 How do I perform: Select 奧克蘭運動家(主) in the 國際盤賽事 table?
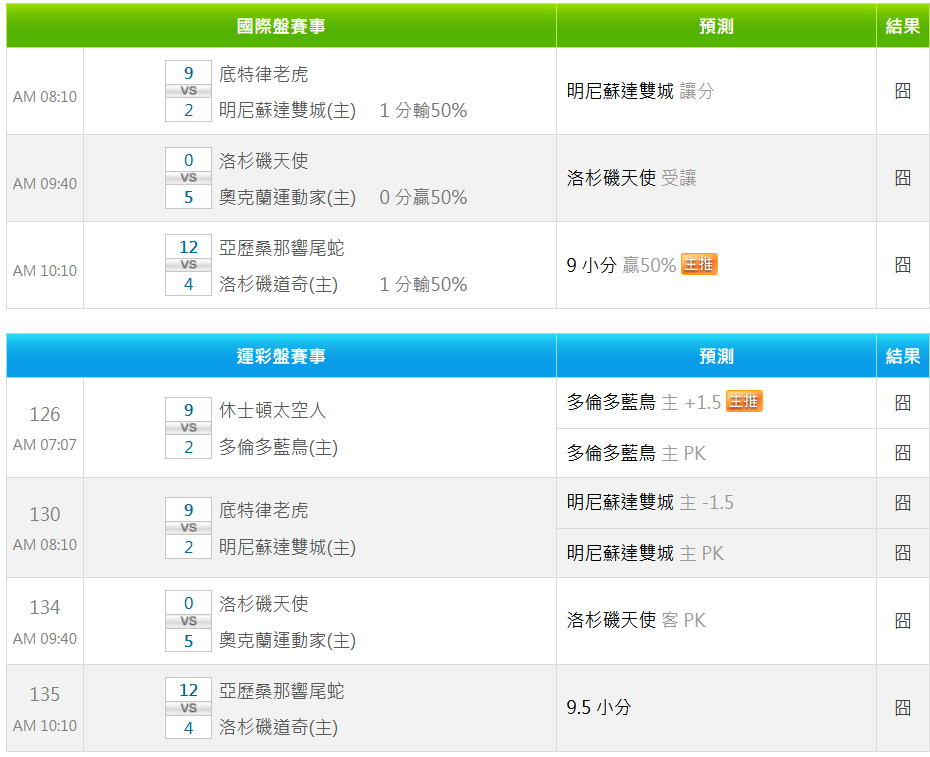pyautogui.click(x=287, y=198)
